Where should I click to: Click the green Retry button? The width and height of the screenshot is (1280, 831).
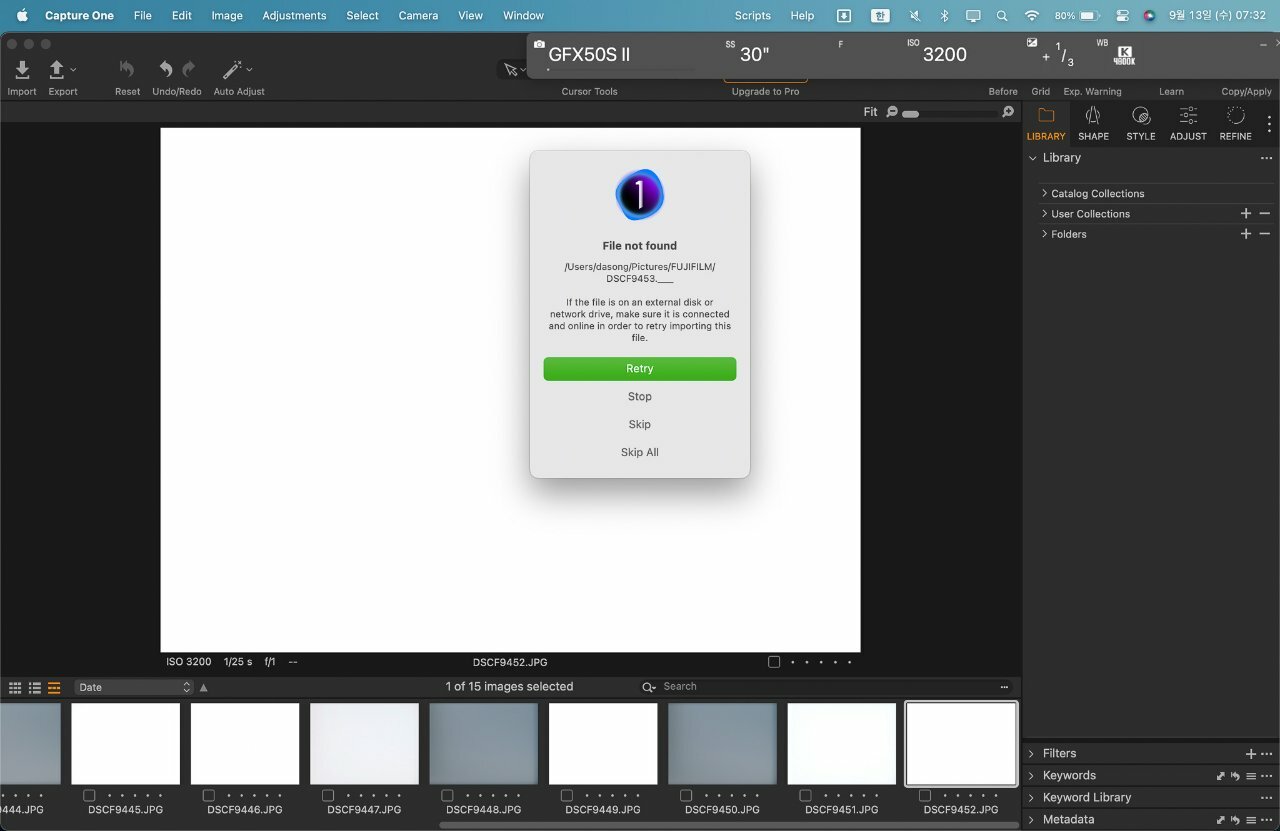point(640,369)
